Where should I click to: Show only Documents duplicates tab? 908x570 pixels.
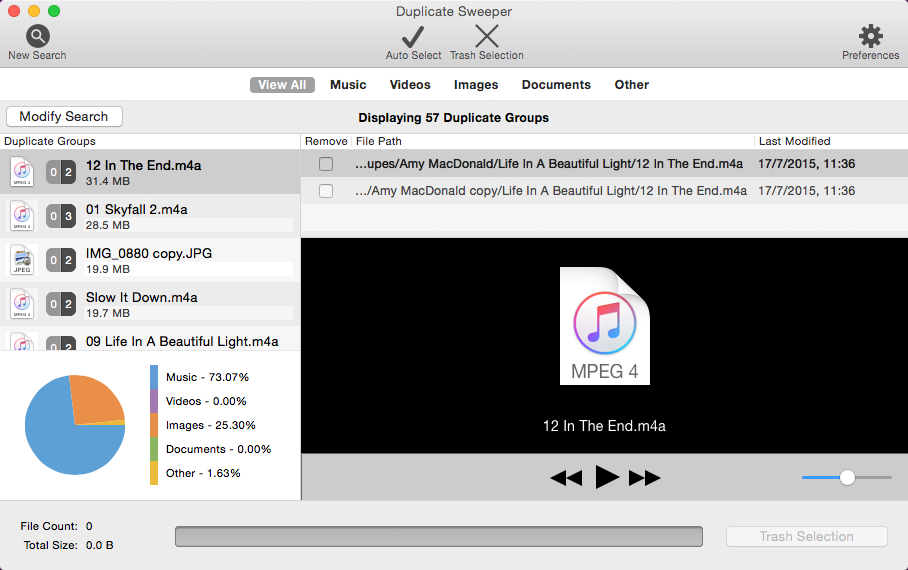[x=556, y=85]
